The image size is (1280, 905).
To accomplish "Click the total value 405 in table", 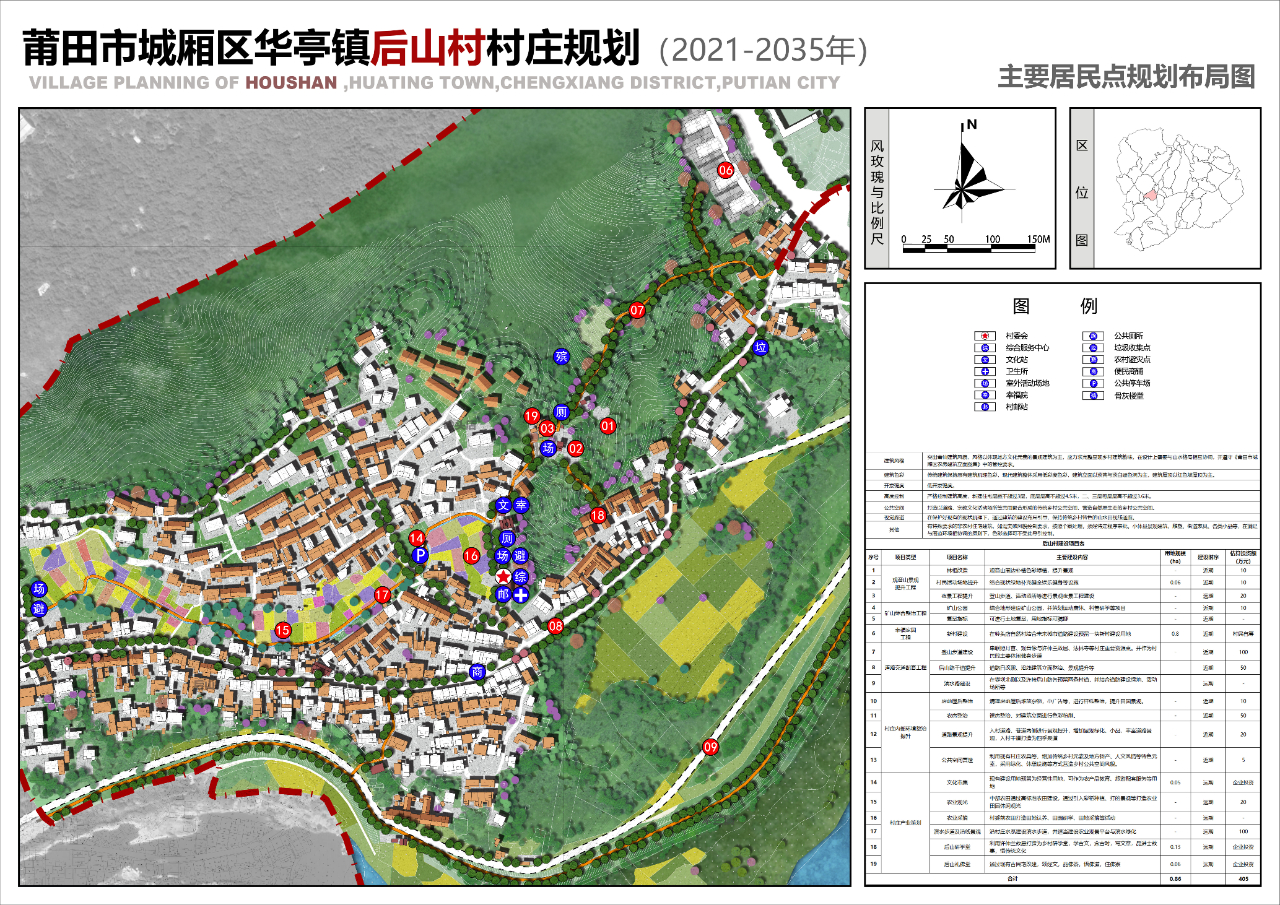I will click(1243, 878).
